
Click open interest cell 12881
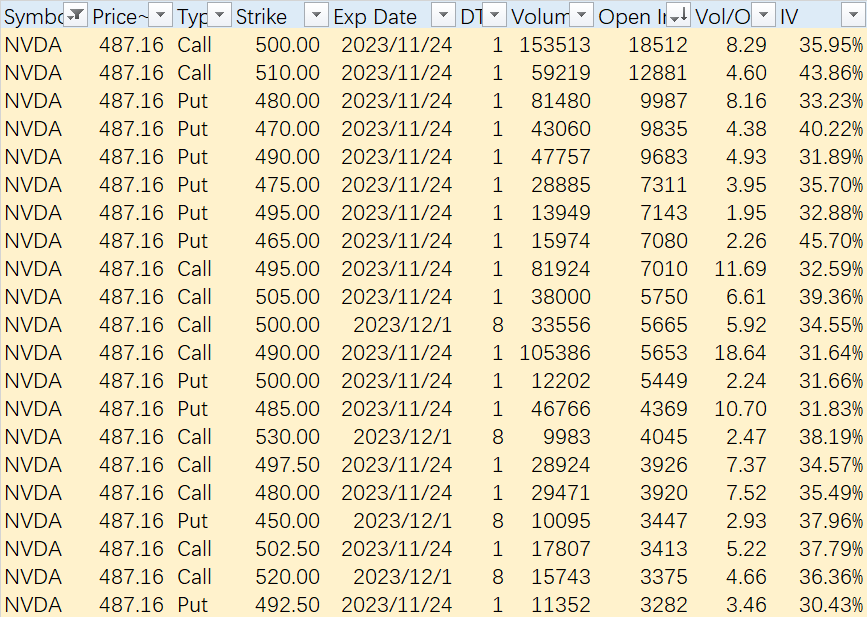point(657,73)
